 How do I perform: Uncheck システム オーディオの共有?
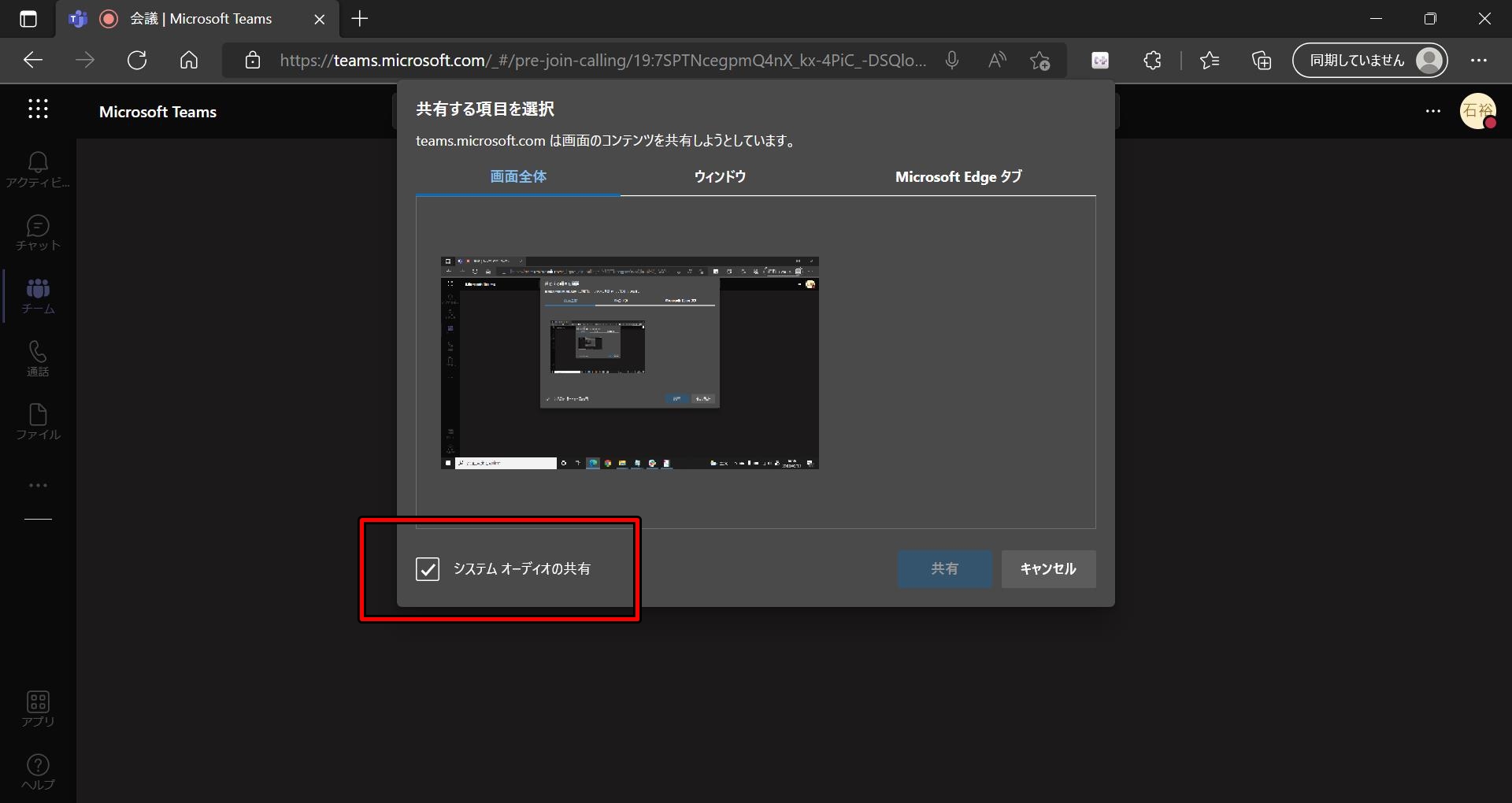pyautogui.click(x=428, y=569)
